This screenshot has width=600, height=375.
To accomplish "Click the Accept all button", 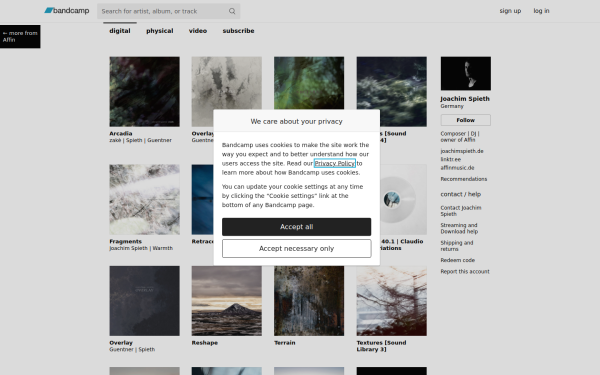I will [x=296, y=227].
